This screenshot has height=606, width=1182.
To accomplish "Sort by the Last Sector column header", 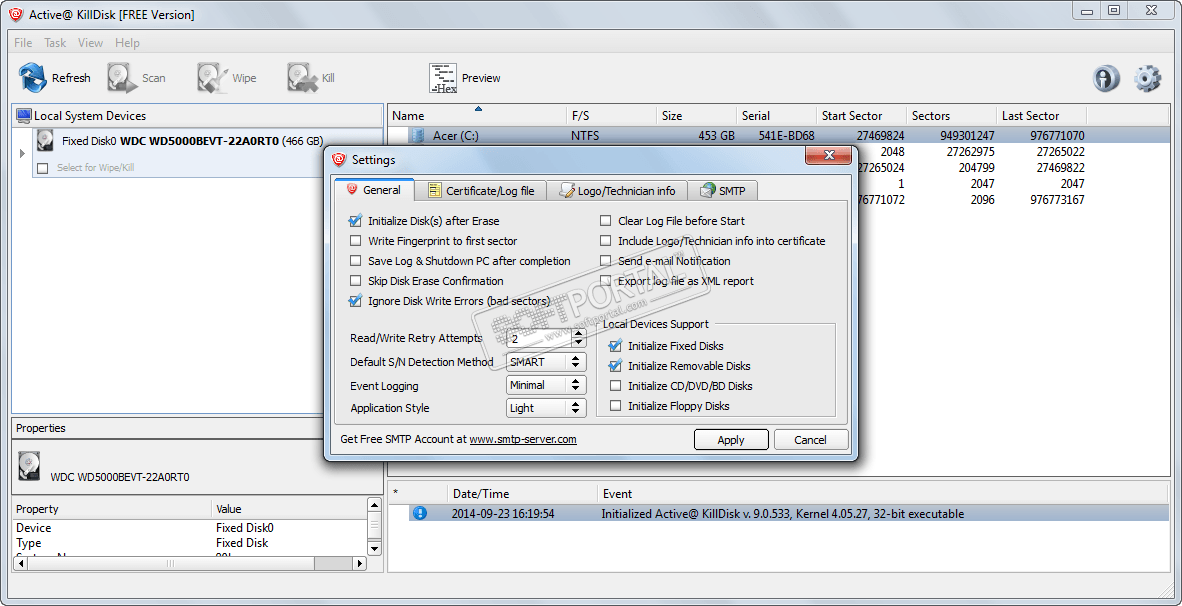I will [1041, 115].
